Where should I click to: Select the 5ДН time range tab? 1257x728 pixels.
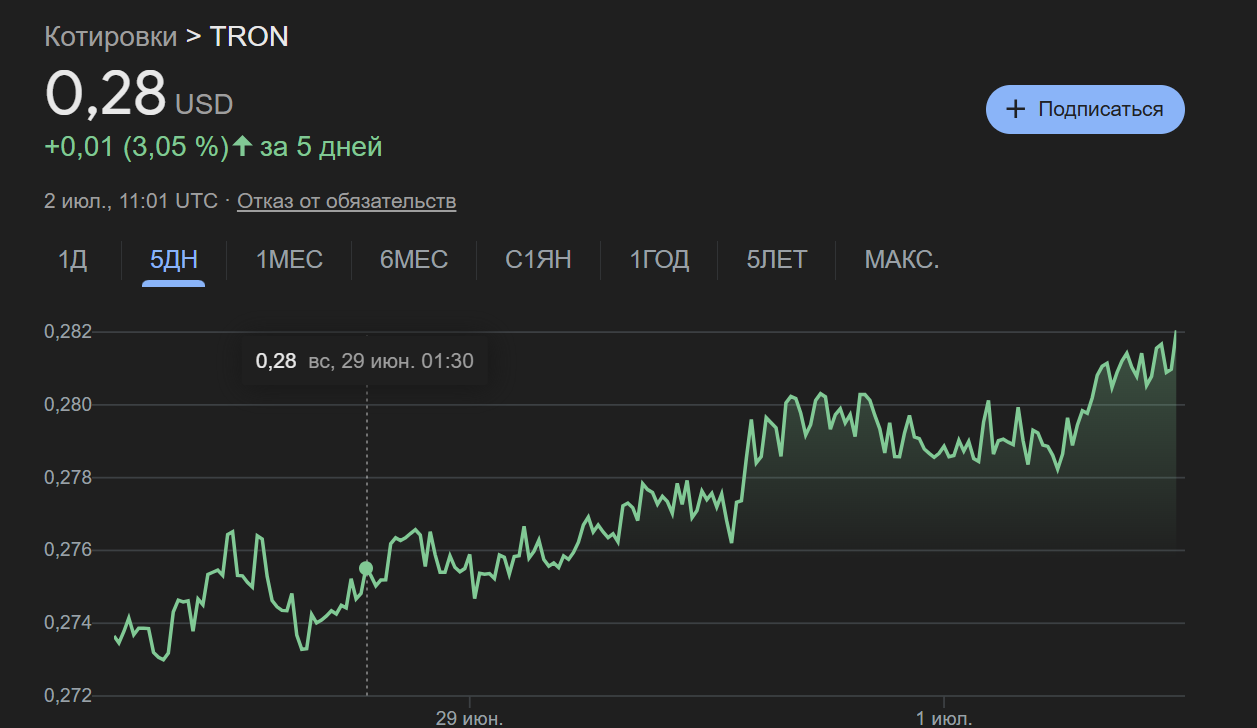174,261
